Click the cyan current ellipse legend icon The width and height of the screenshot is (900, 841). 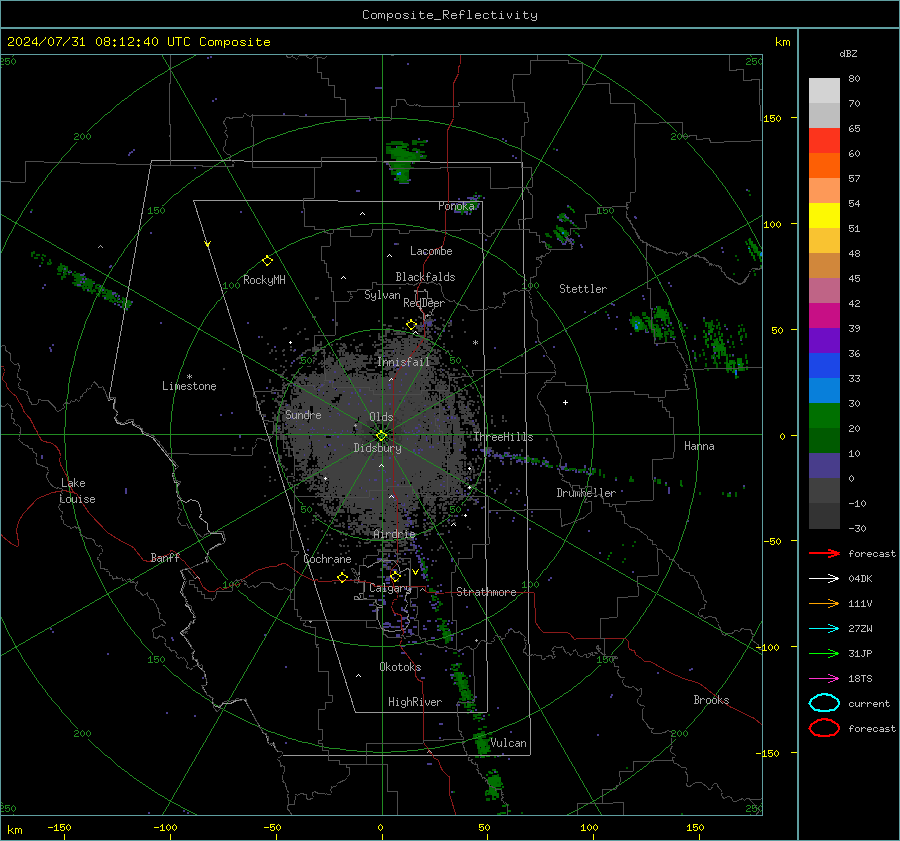tap(824, 703)
